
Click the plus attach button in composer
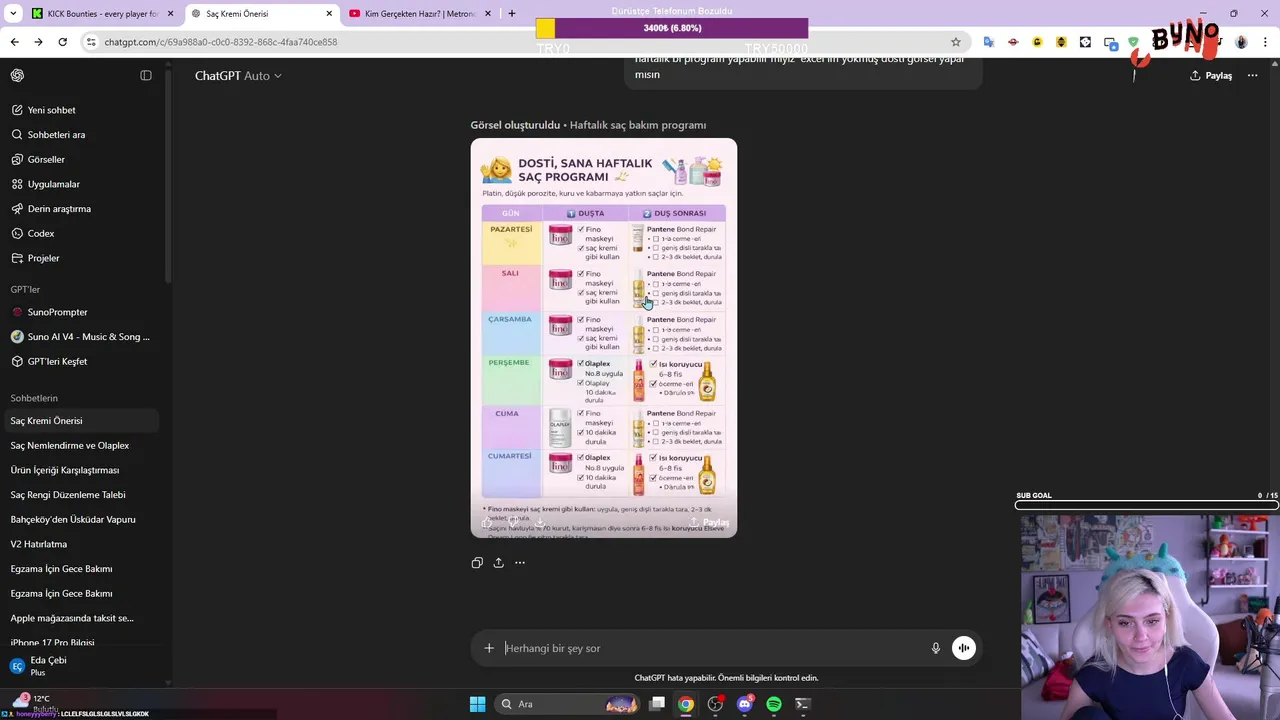tap(489, 648)
